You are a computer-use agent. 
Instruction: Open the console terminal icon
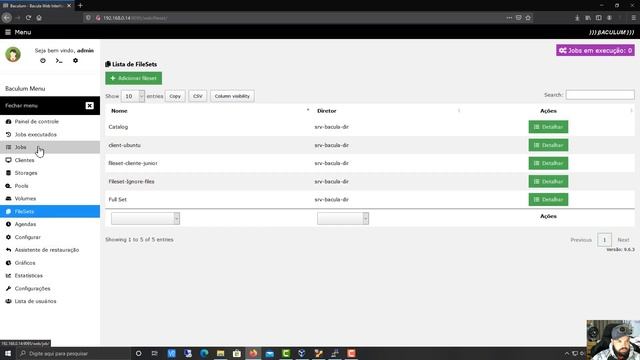(59, 60)
